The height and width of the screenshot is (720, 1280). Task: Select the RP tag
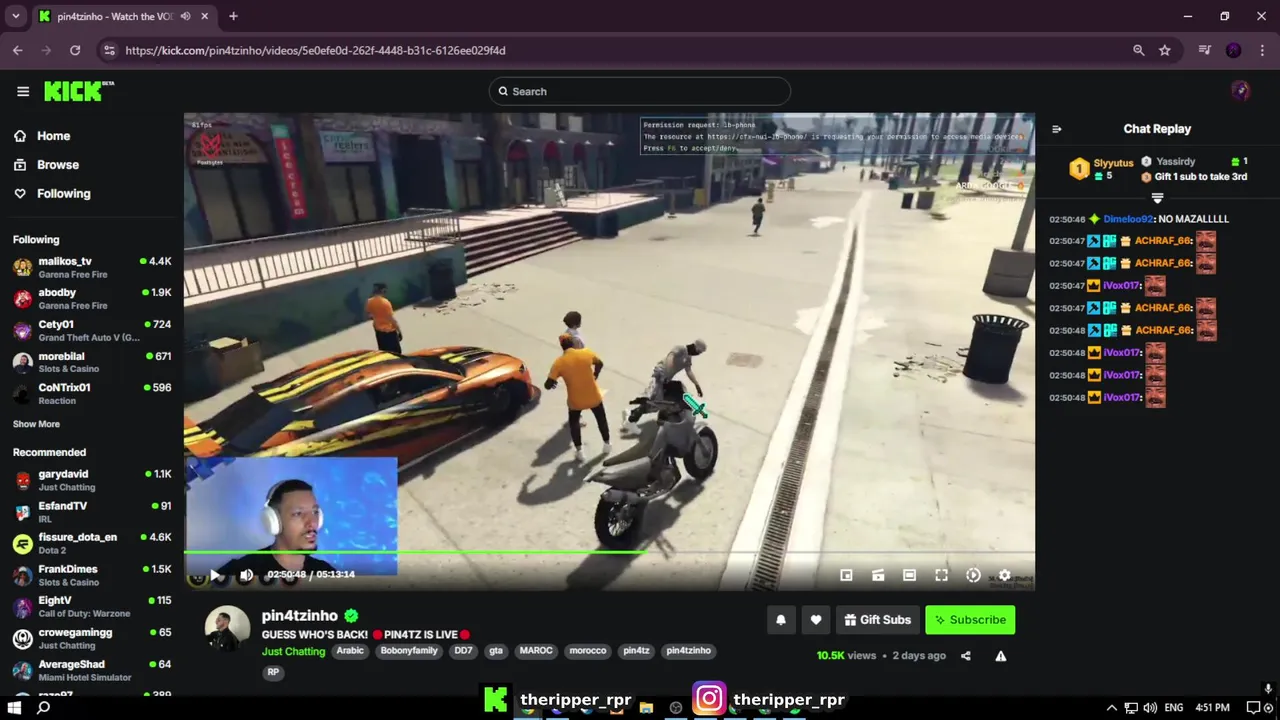click(273, 673)
